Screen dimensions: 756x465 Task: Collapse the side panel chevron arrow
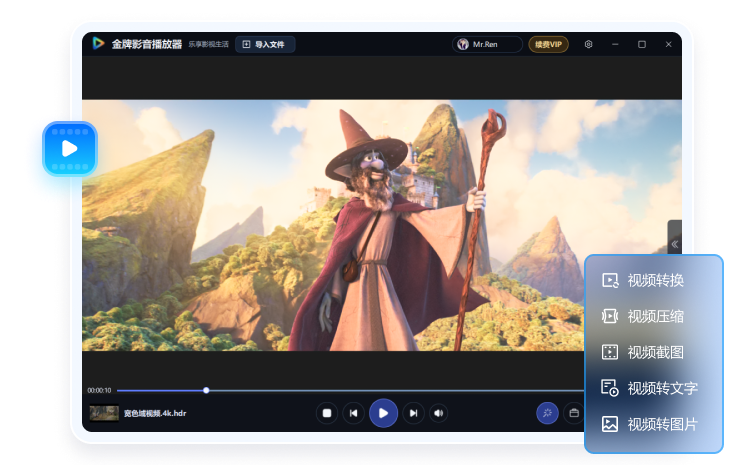675,244
